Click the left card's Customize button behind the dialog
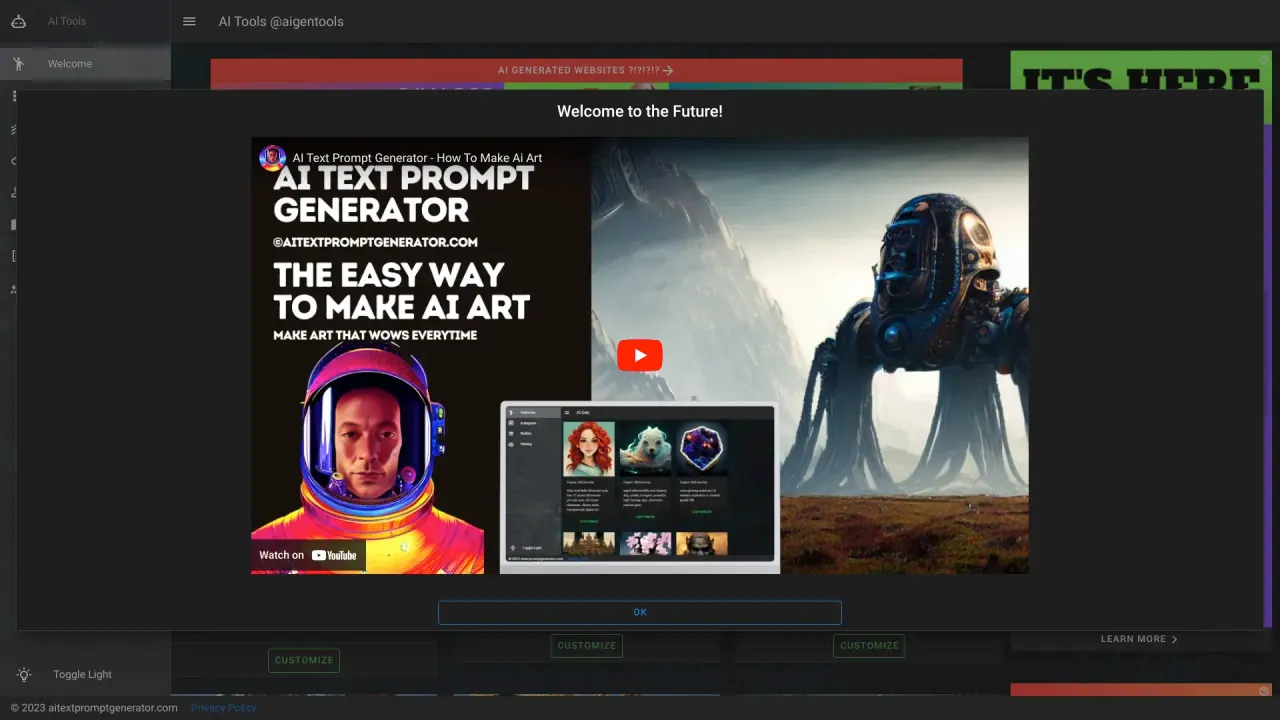Viewport: 1280px width, 720px height. (304, 660)
